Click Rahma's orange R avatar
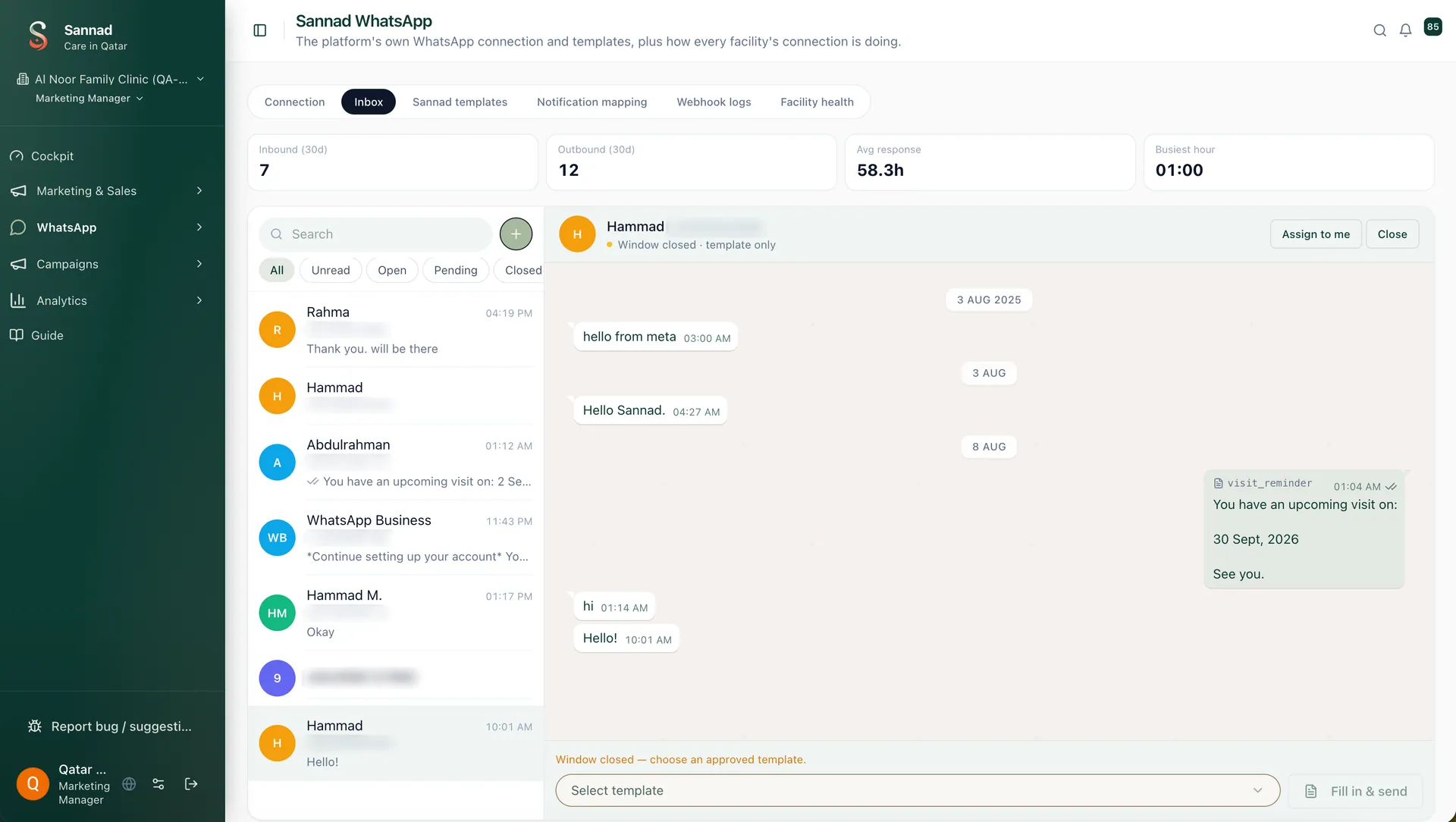The width and height of the screenshot is (1456, 822). pyautogui.click(x=278, y=330)
